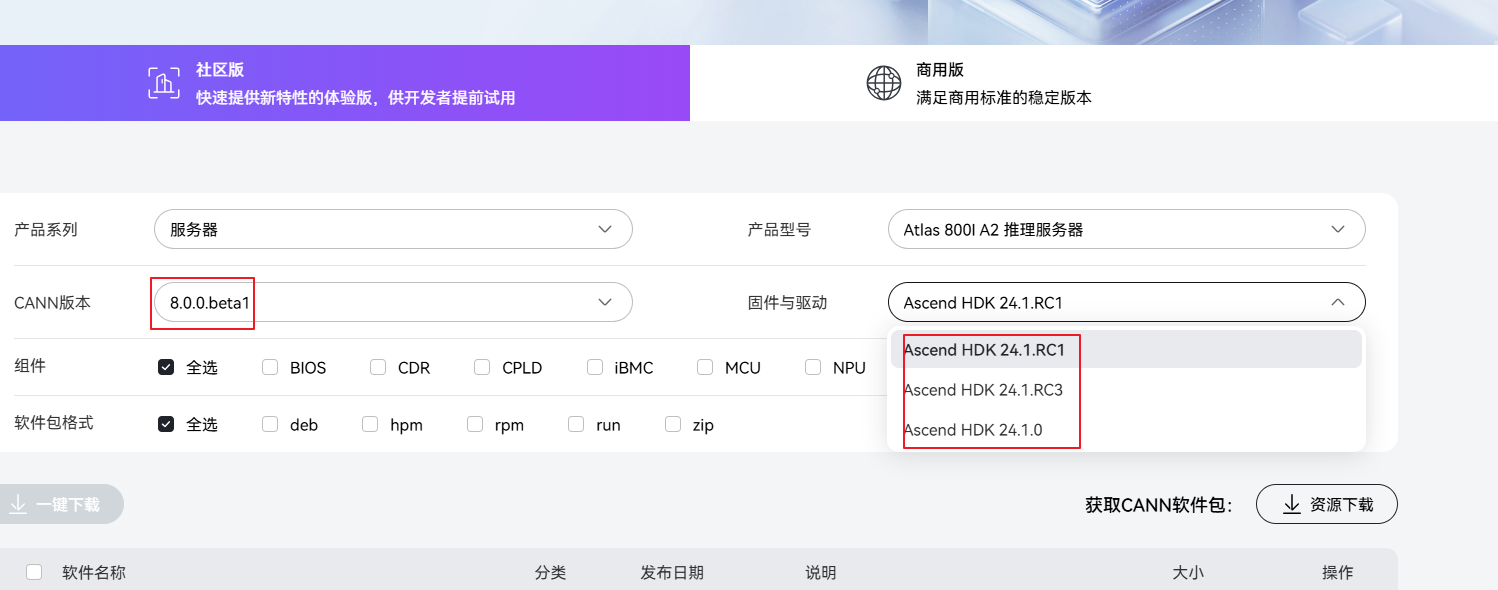This screenshot has width=1498, height=590.
Task: Tick the iBMC component checkbox
Action: 595,367
